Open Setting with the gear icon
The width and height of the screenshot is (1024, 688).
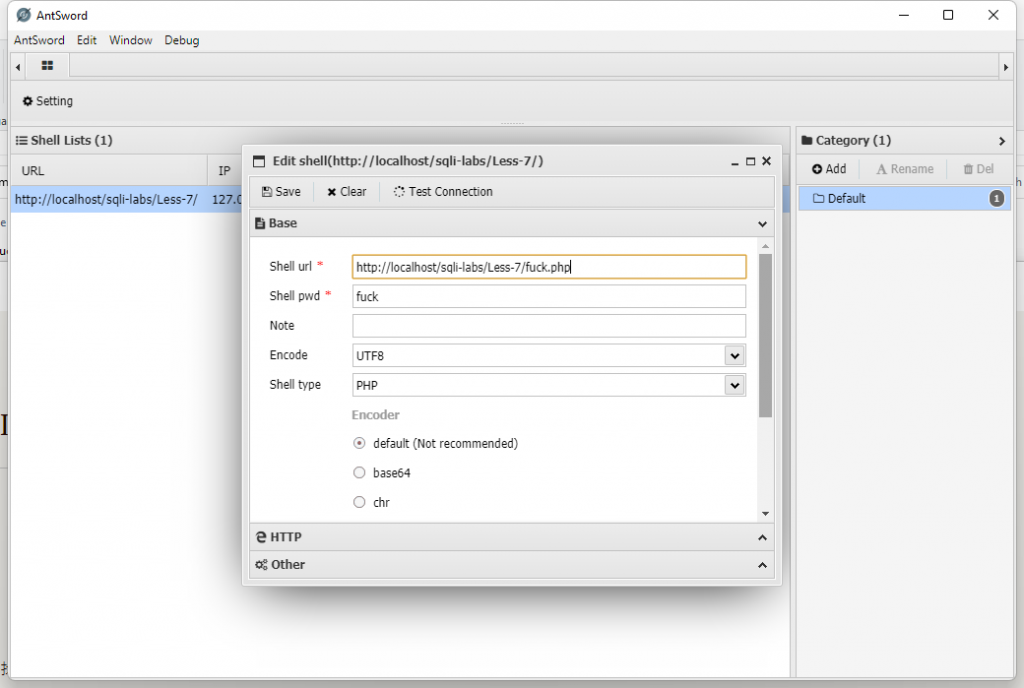[x=28, y=101]
